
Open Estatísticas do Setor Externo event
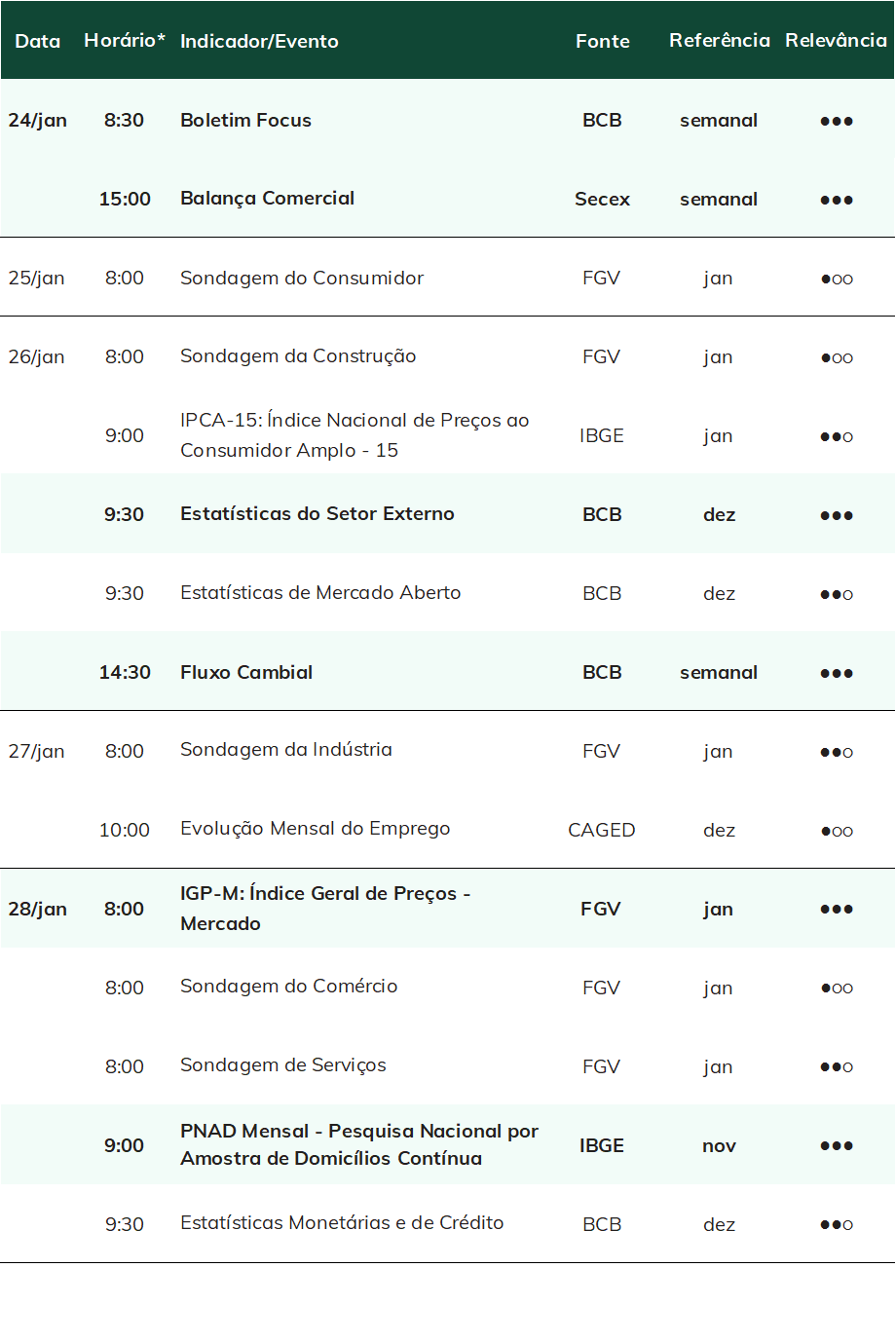point(317,513)
